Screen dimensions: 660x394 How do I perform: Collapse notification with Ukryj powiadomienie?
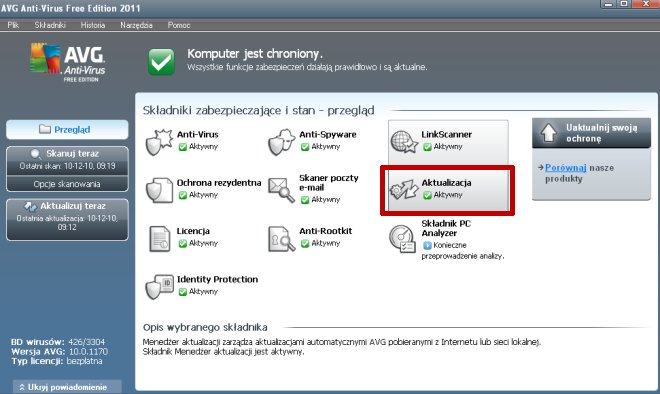(x=67, y=387)
